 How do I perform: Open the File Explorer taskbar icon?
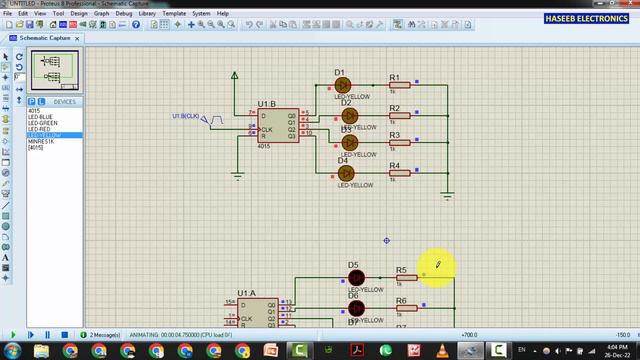pos(41,351)
